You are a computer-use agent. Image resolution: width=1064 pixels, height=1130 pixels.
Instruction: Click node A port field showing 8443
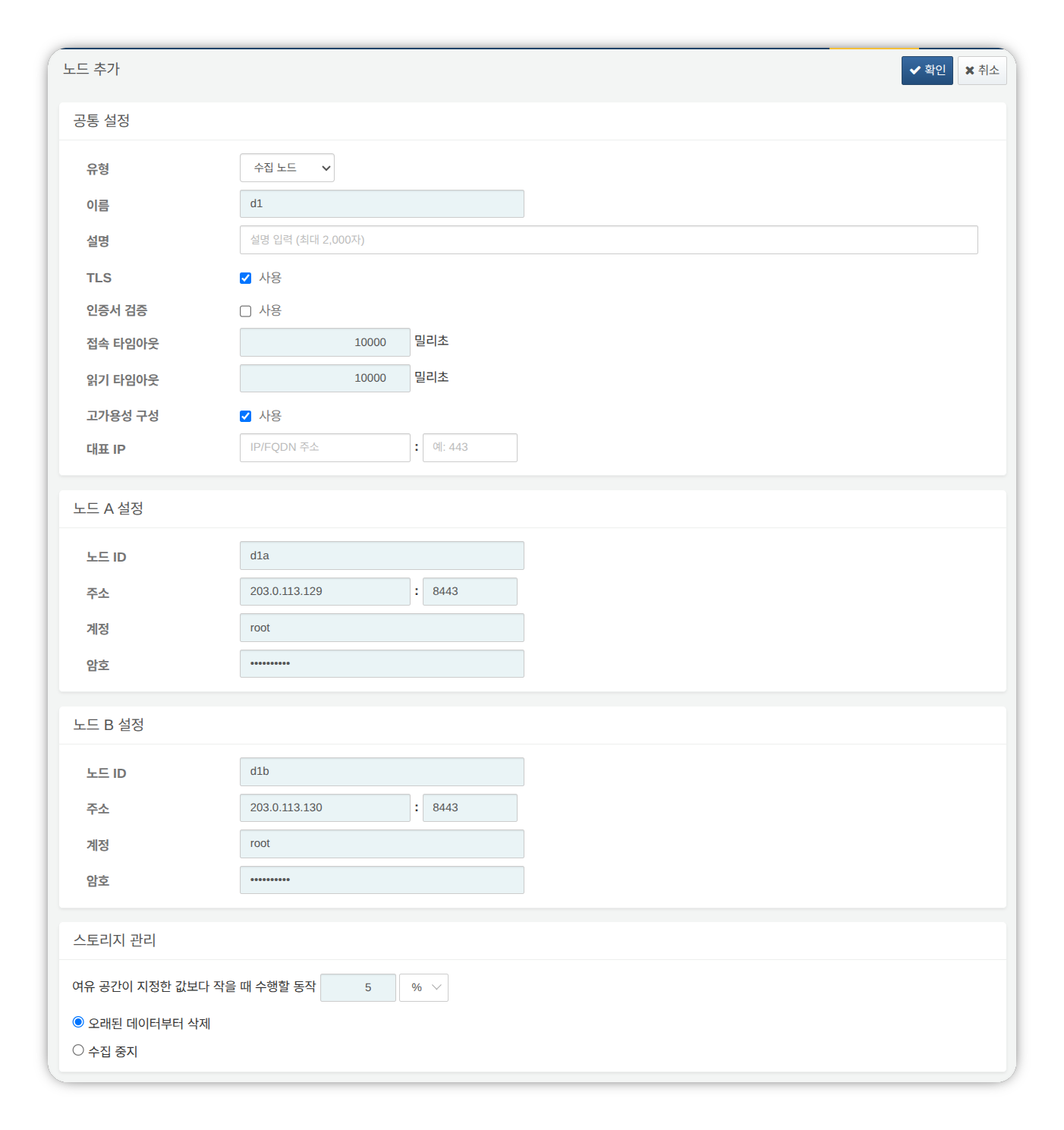coord(470,591)
